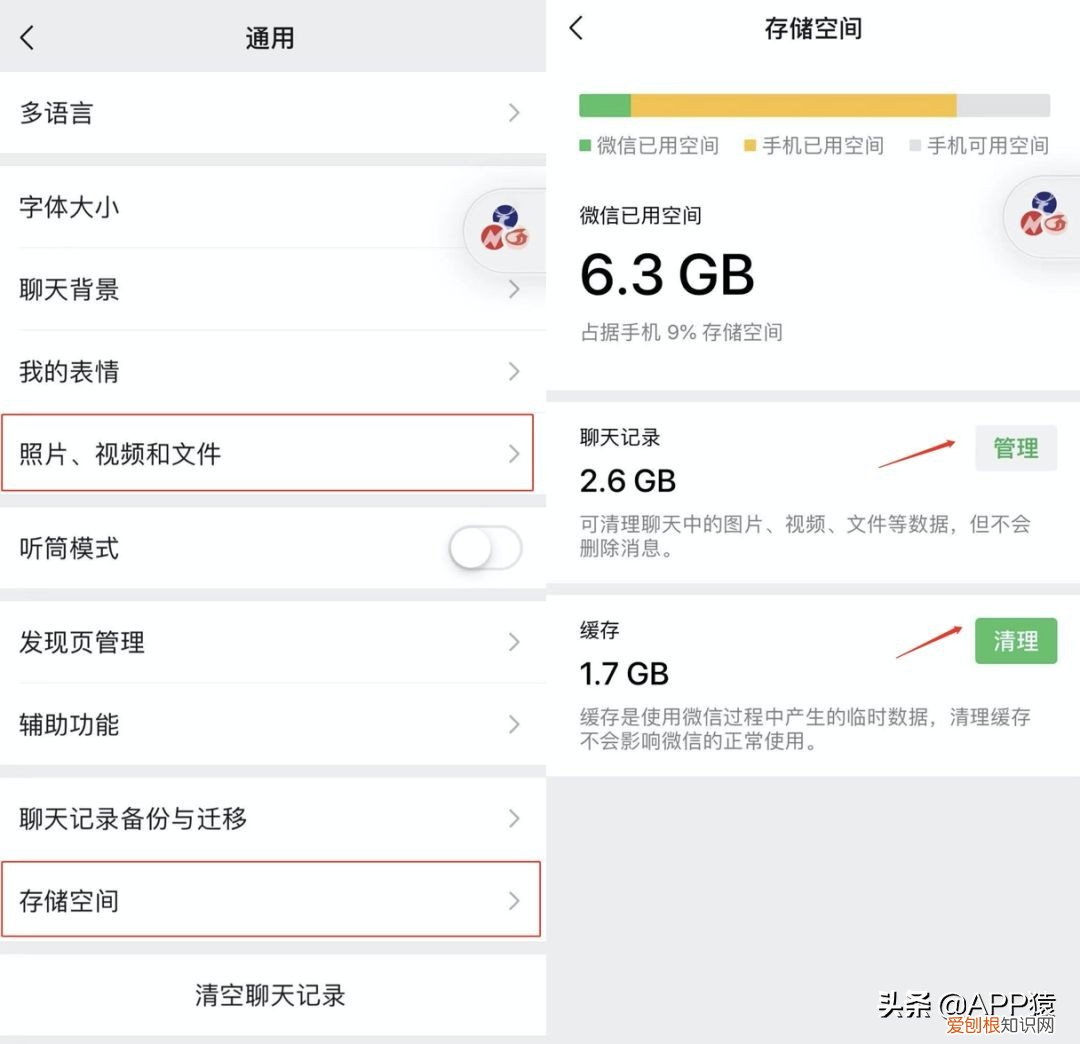1080x1044 pixels.
Task: Select the 照片、视频和文件 entry
Action: 270,453
